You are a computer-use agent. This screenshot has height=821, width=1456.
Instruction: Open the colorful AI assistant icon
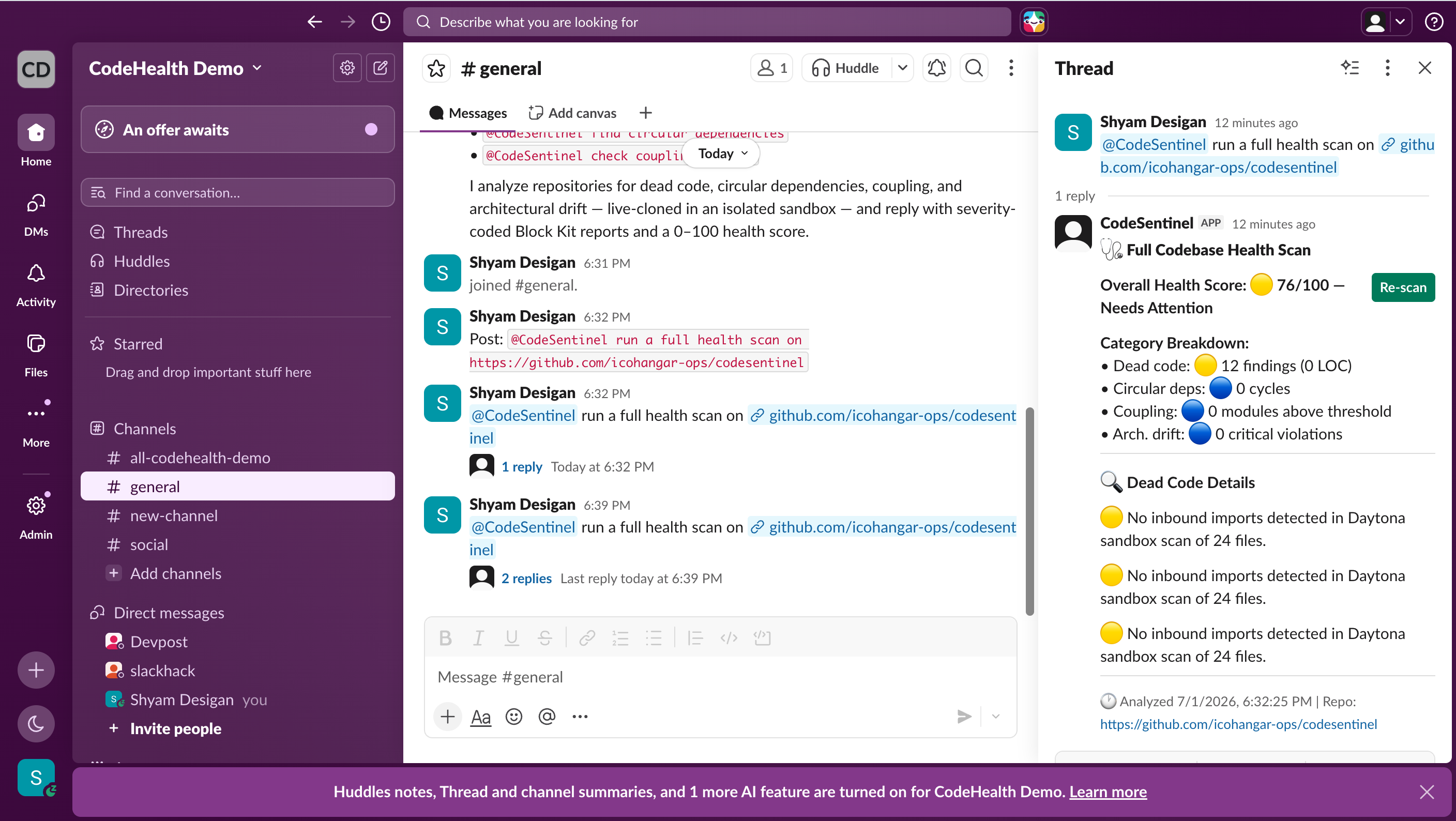[x=1034, y=22]
